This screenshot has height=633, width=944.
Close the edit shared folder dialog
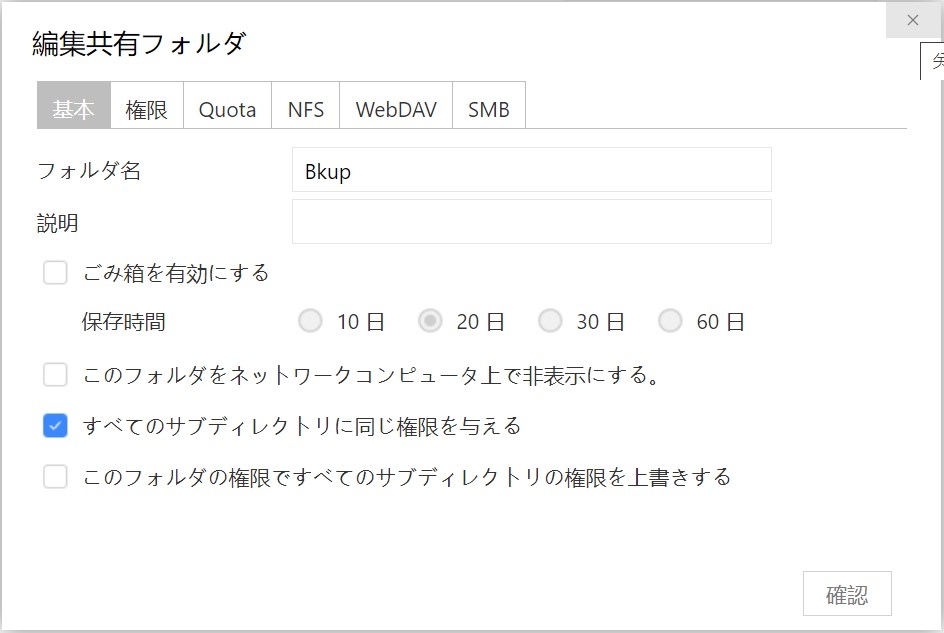(x=912, y=20)
